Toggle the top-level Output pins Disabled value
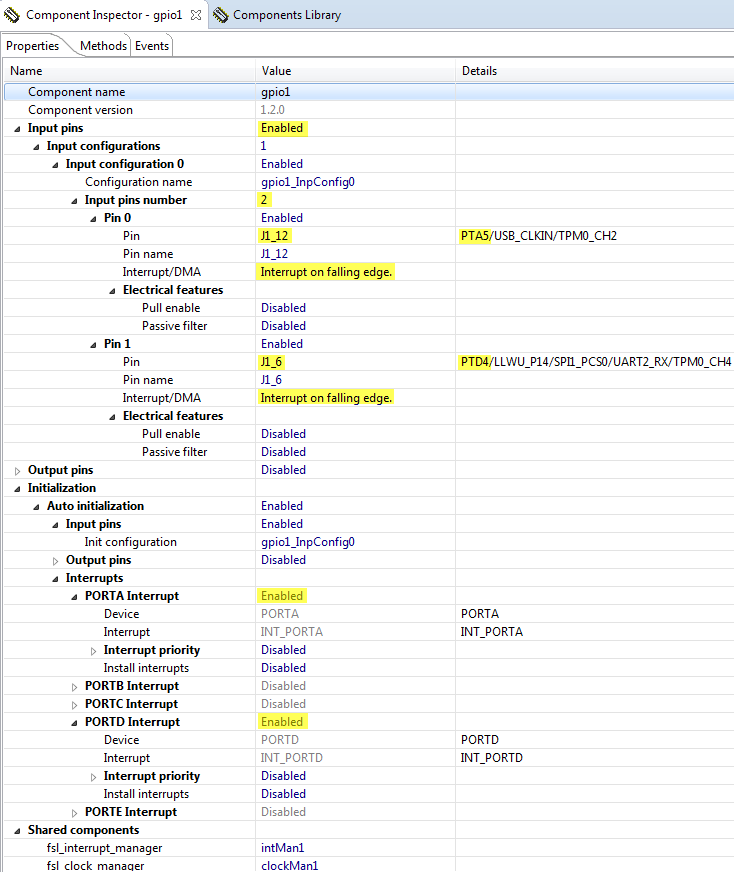The width and height of the screenshot is (734, 872). (284, 470)
